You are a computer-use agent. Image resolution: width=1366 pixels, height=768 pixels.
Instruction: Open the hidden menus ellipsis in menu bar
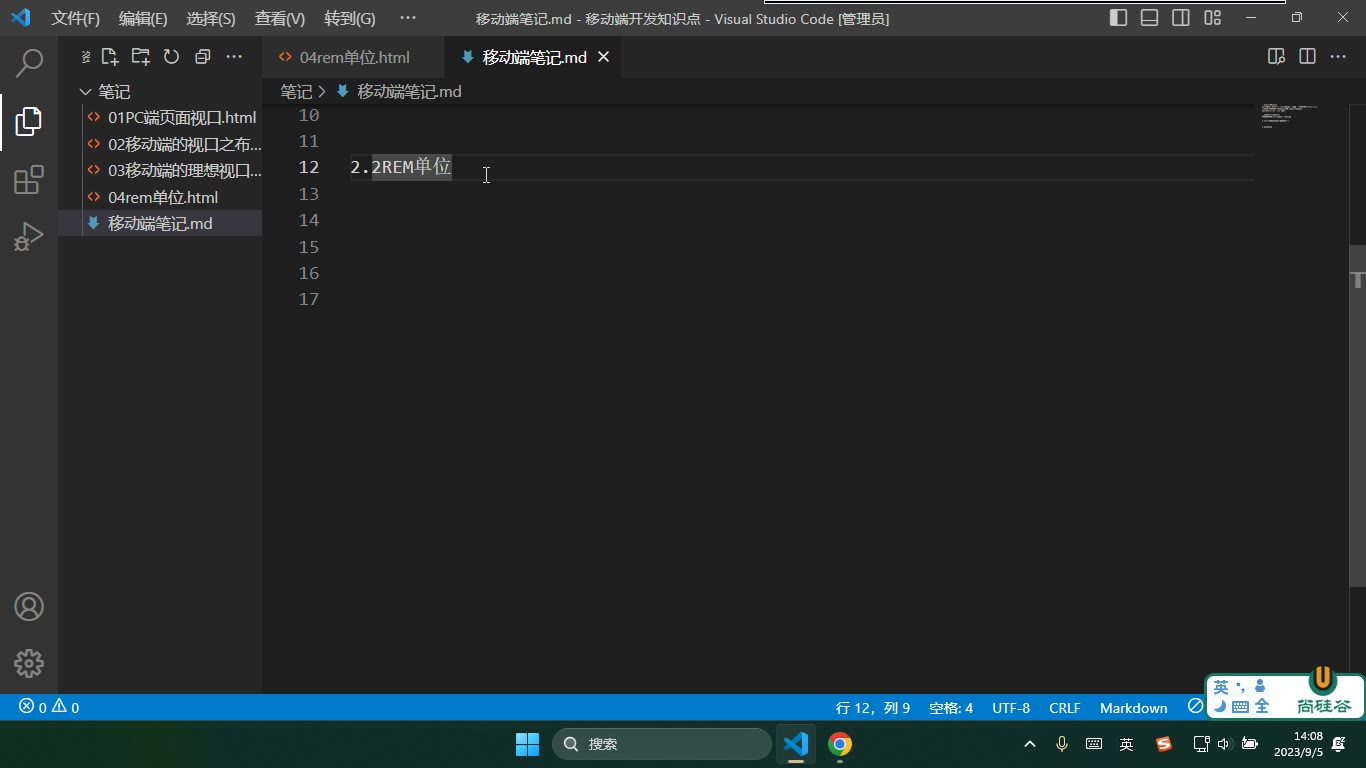coord(407,18)
